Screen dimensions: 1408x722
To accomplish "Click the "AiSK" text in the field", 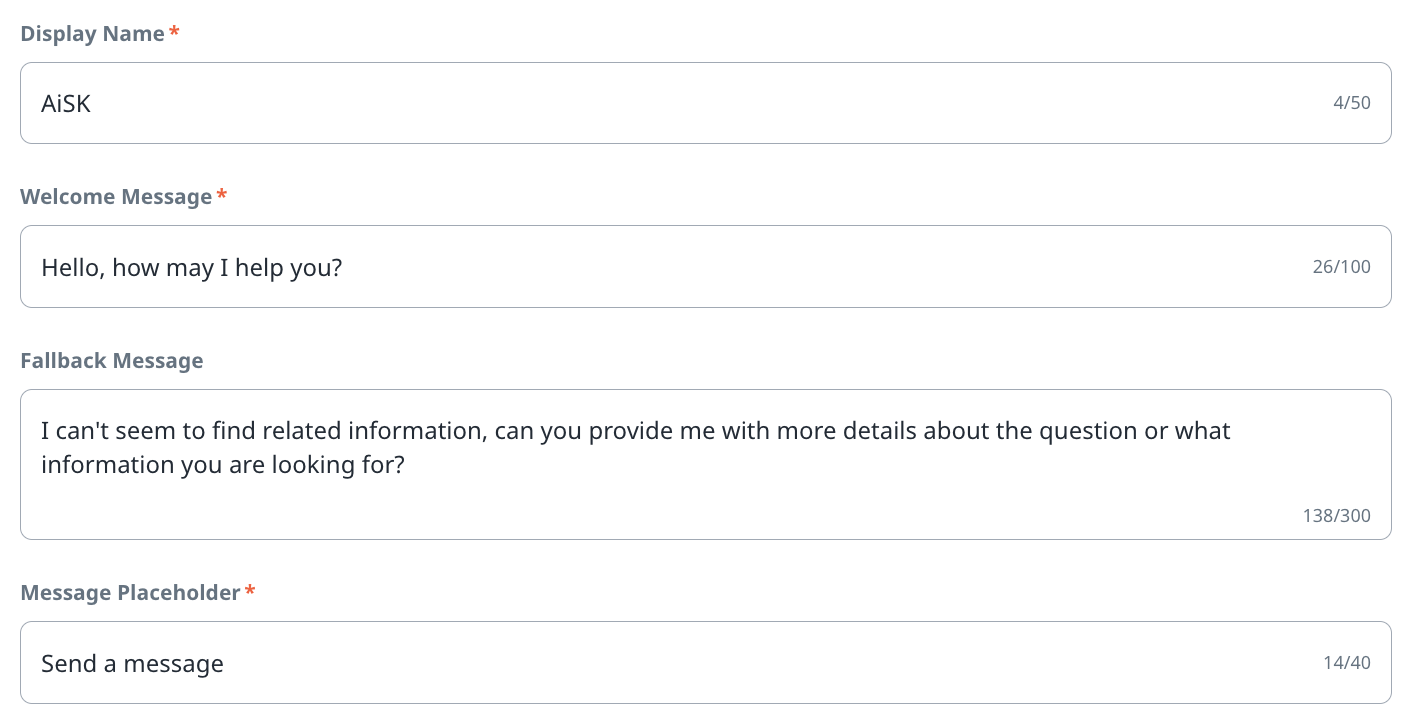I will pyautogui.click(x=66, y=103).
